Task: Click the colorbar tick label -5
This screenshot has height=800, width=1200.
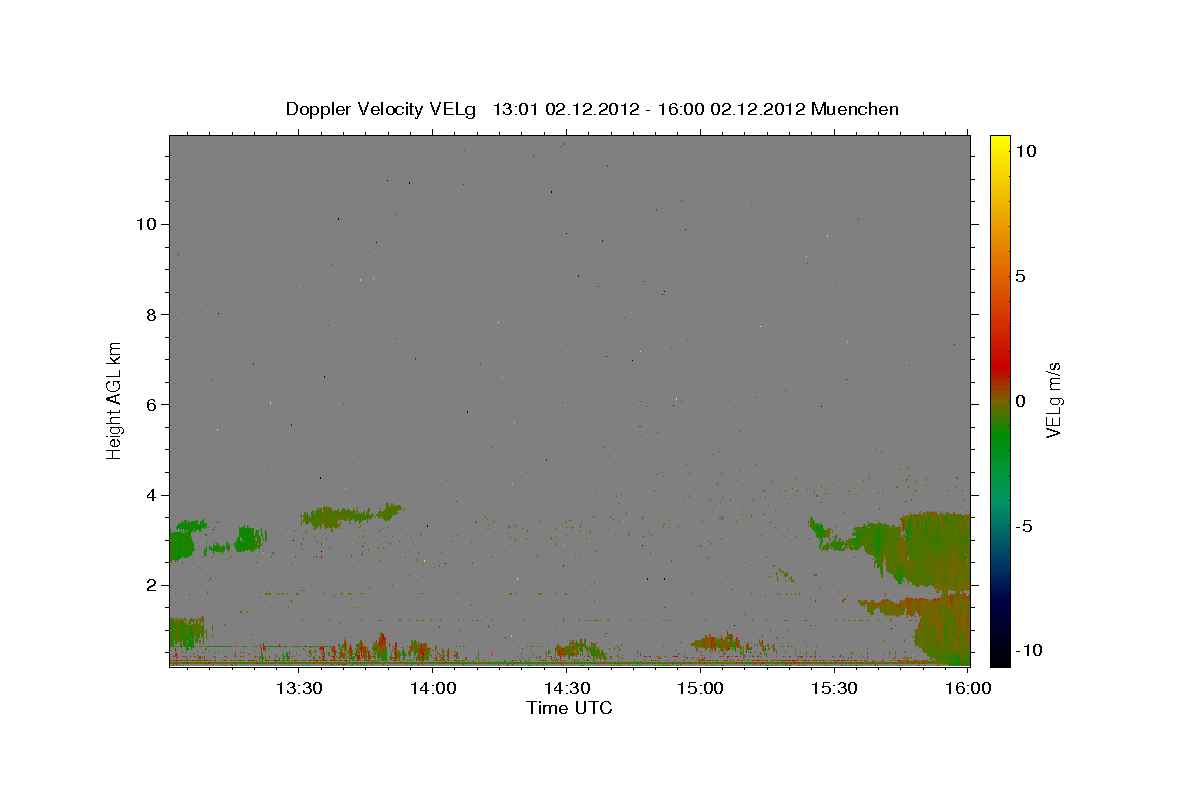Action: click(x=1024, y=526)
